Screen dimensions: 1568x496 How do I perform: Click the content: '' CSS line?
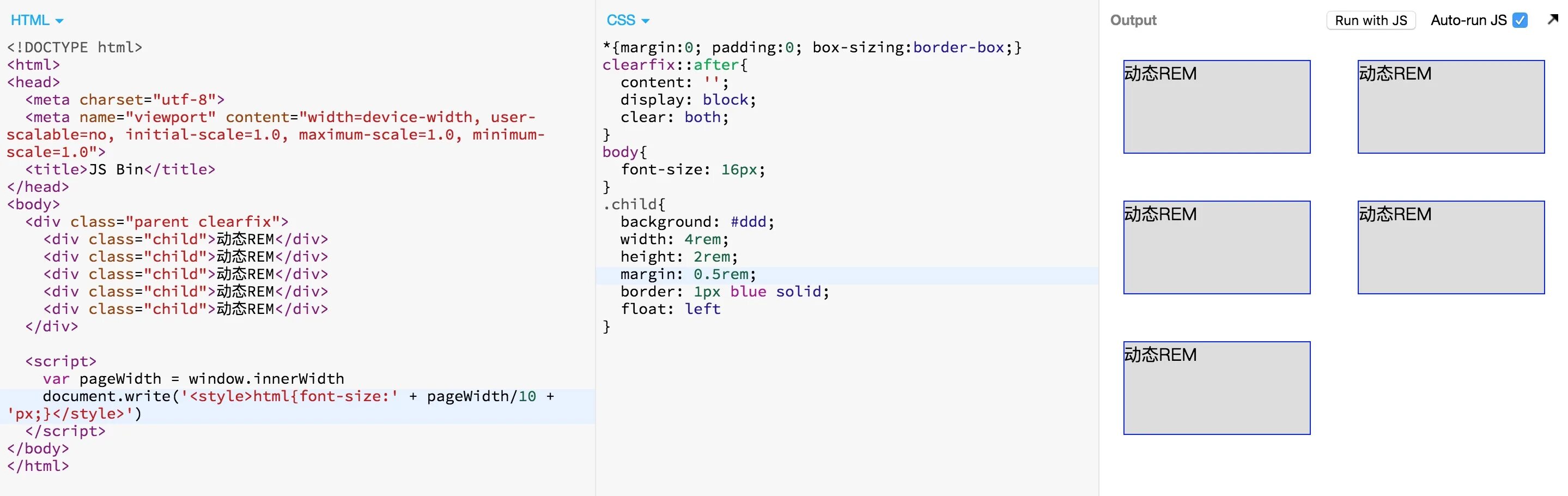pyautogui.click(x=674, y=82)
